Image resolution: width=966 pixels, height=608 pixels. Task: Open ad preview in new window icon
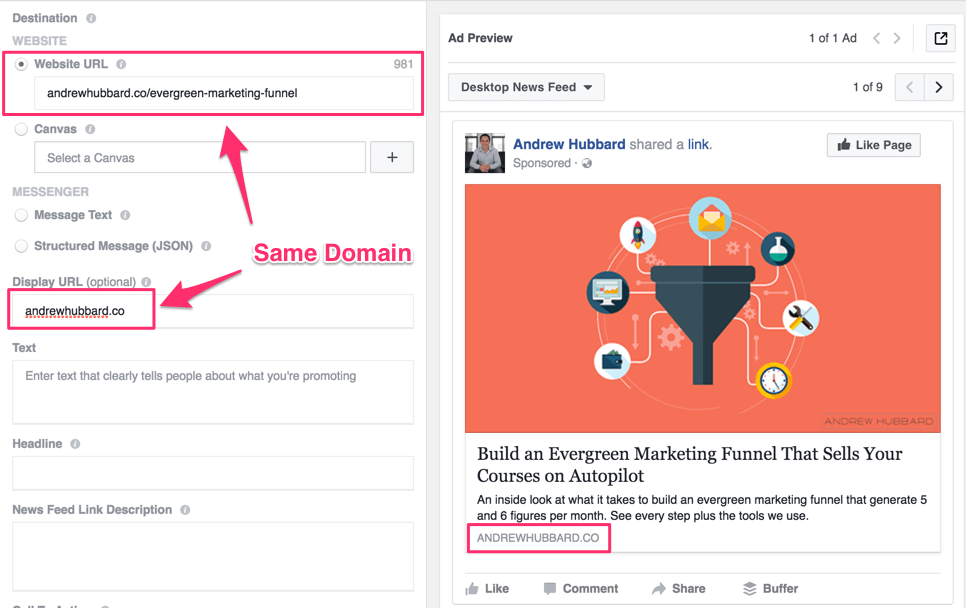[x=940, y=38]
